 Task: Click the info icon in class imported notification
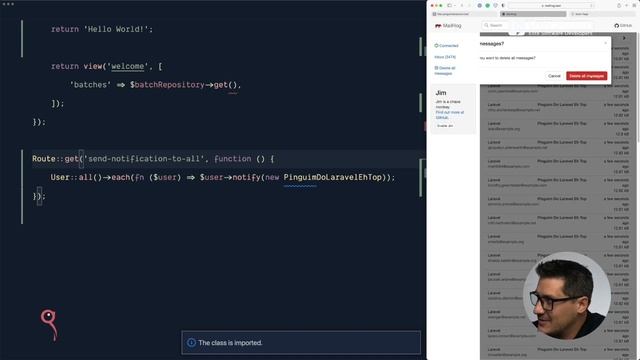tap(191, 342)
